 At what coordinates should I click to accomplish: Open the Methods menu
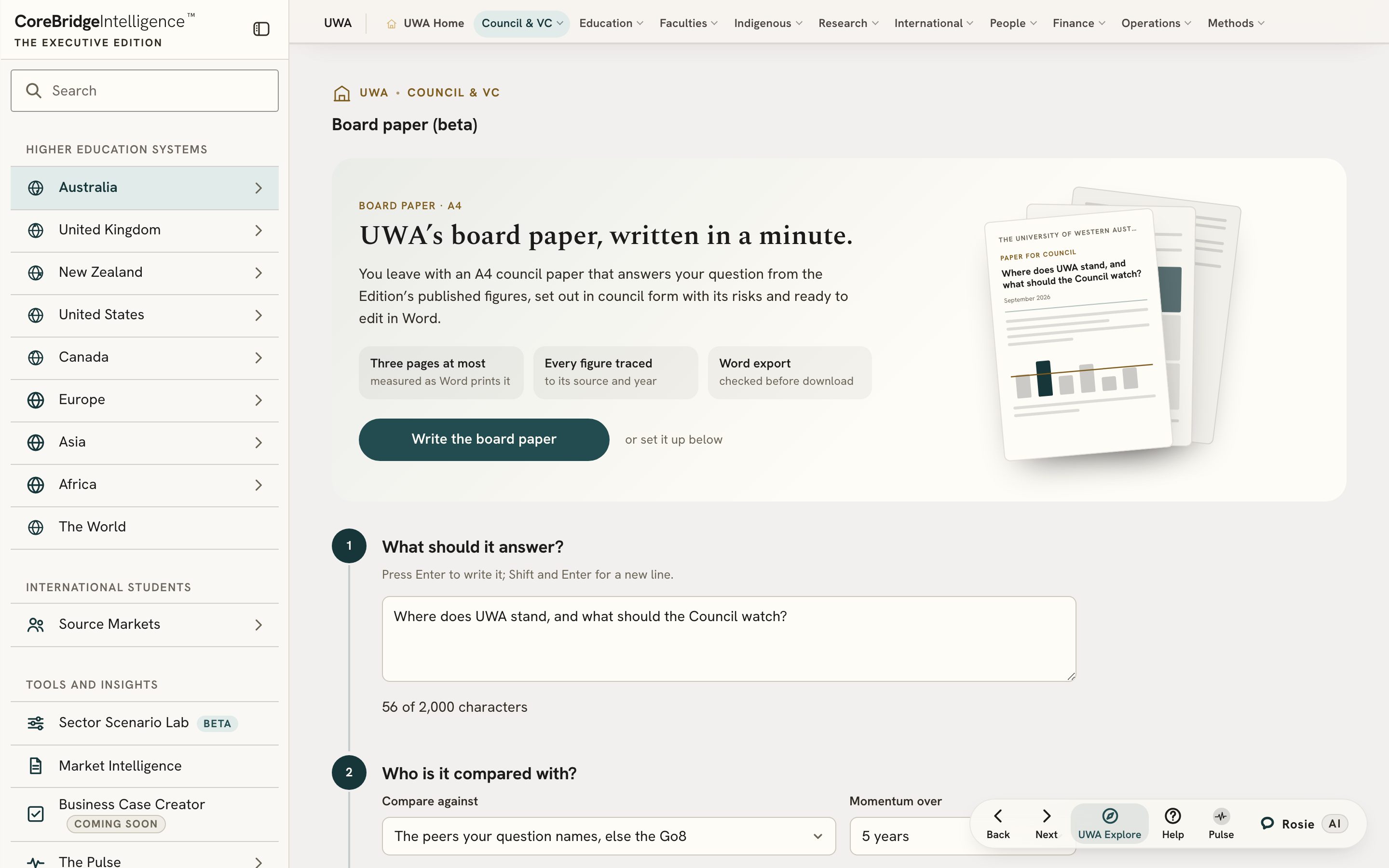point(1236,24)
